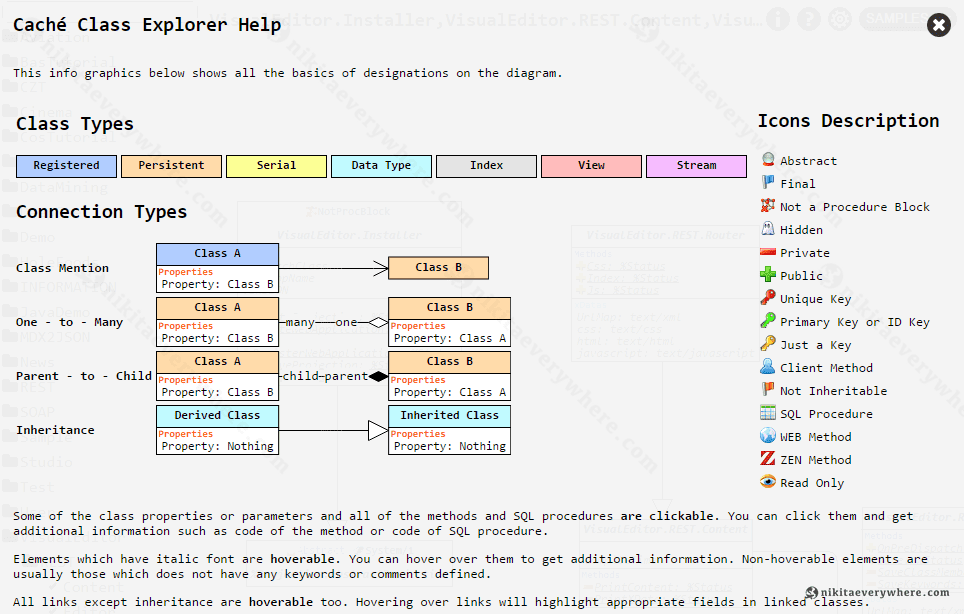
Task: Click the orange Persistent class type swatch
Action: (171, 166)
